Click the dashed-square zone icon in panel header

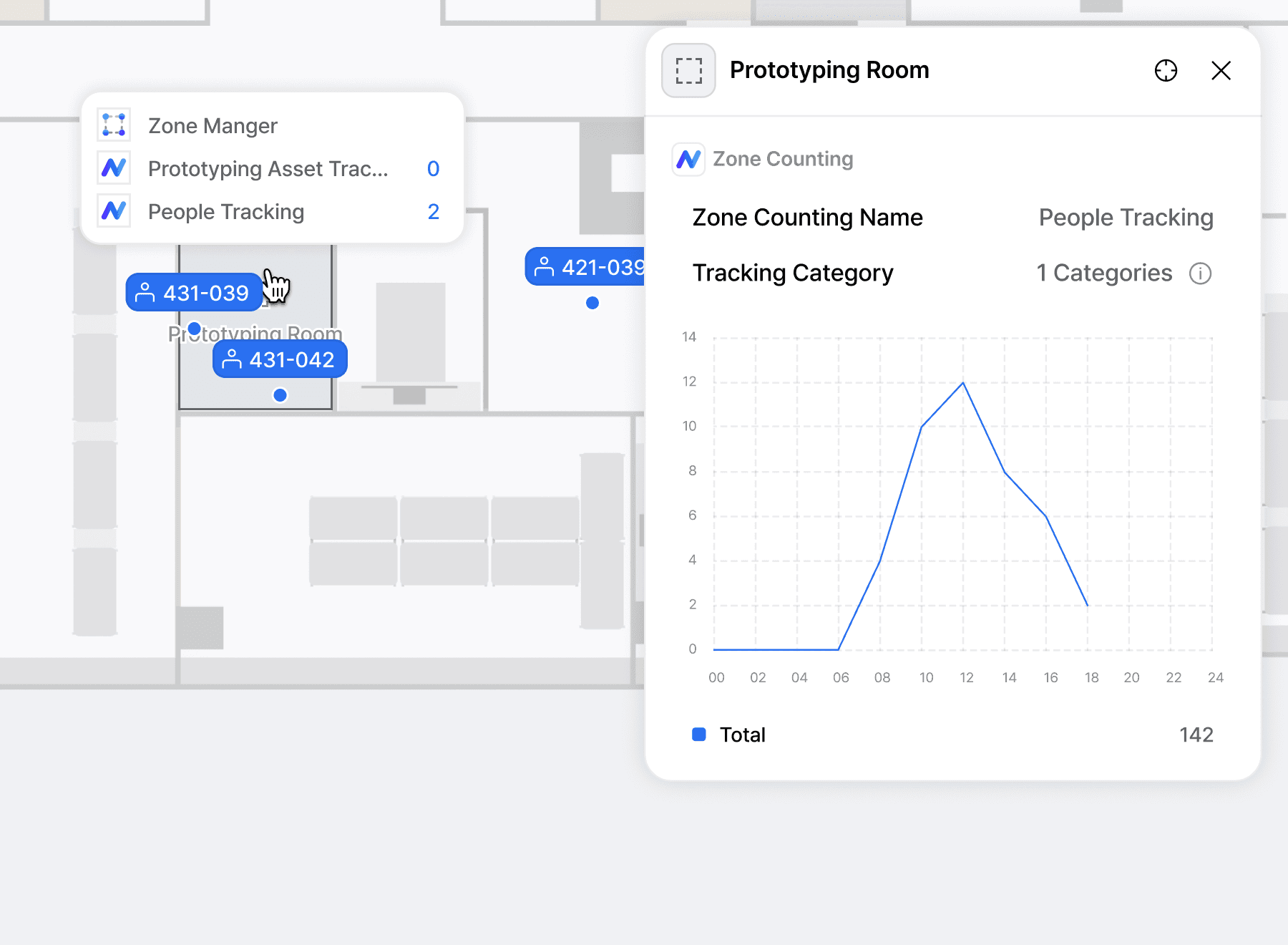pos(688,70)
